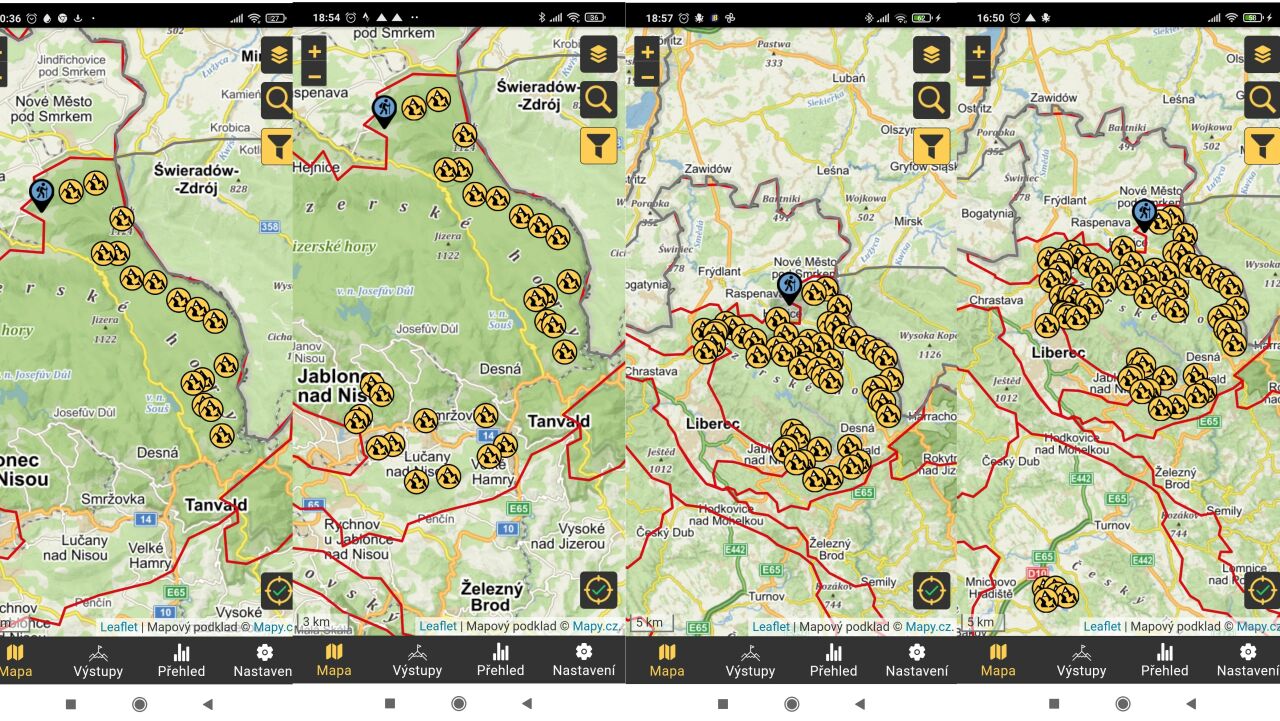Toggle the filter funnel in the 18:57 screen

pyautogui.click(x=931, y=145)
